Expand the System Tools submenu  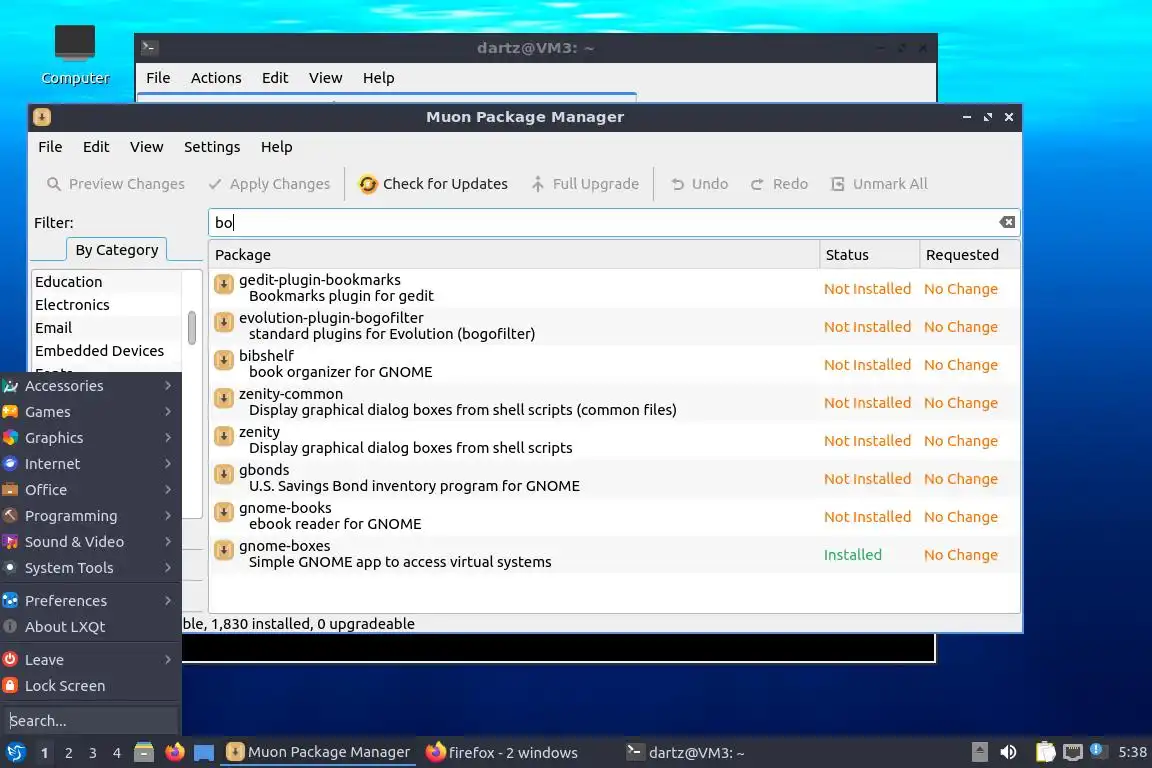[x=90, y=568]
